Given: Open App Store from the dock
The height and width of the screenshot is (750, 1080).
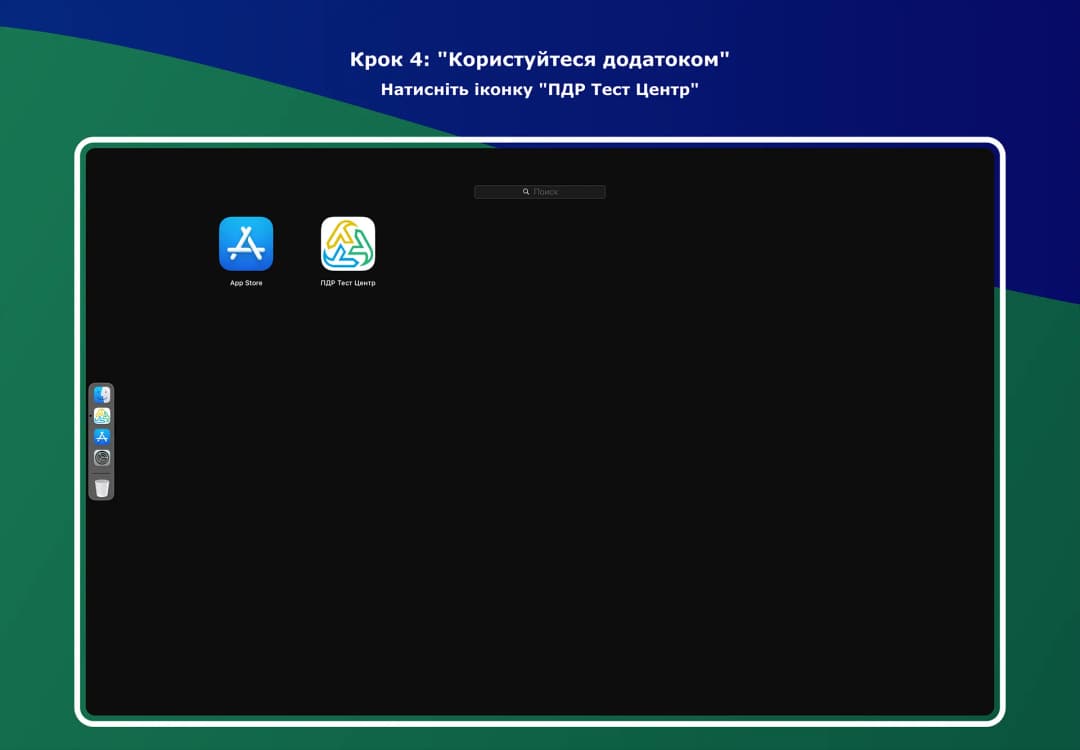Looking at the screenshot, I should [x=102, y=437].
